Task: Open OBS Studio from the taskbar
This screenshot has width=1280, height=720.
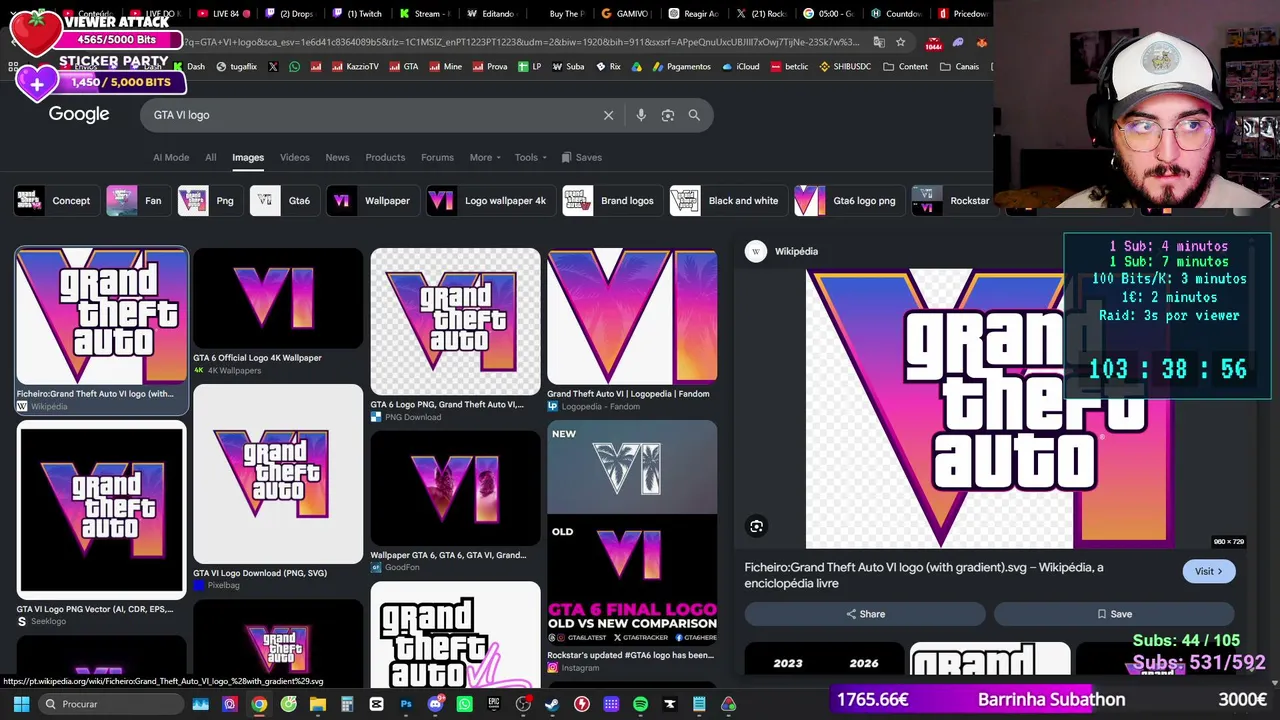Action: [523, 704]
